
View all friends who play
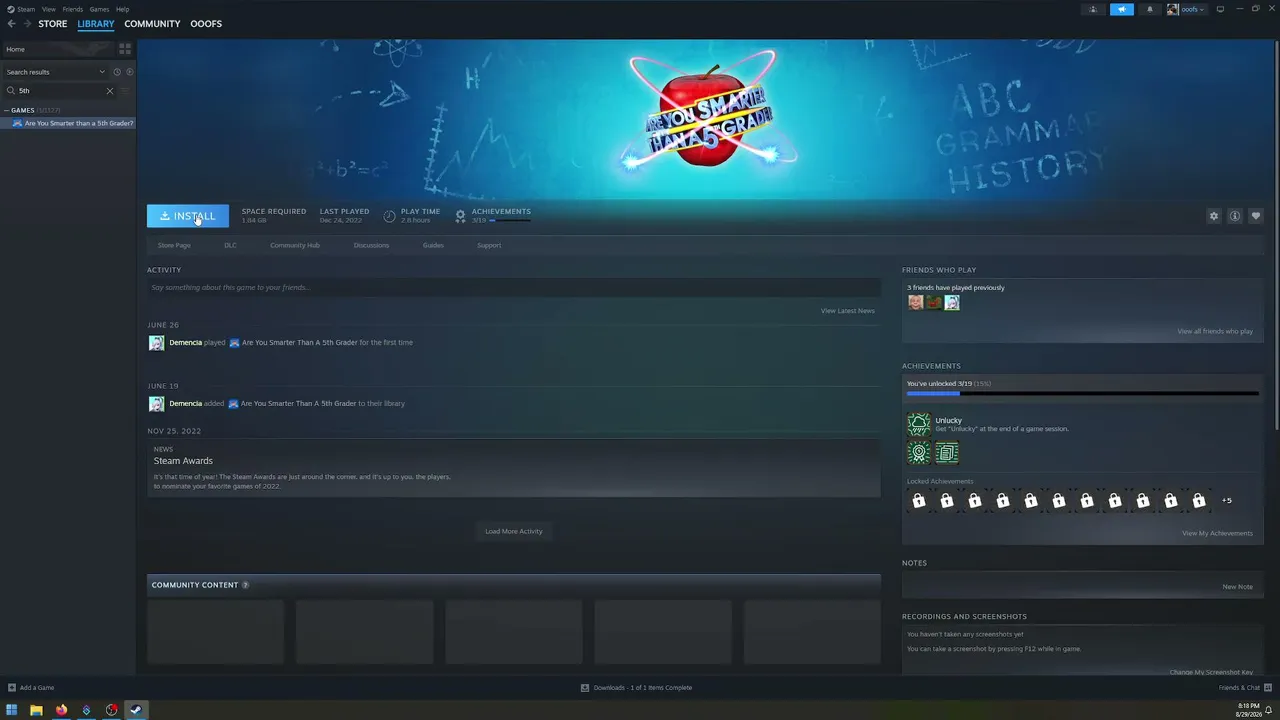[x=1215, y=331]
